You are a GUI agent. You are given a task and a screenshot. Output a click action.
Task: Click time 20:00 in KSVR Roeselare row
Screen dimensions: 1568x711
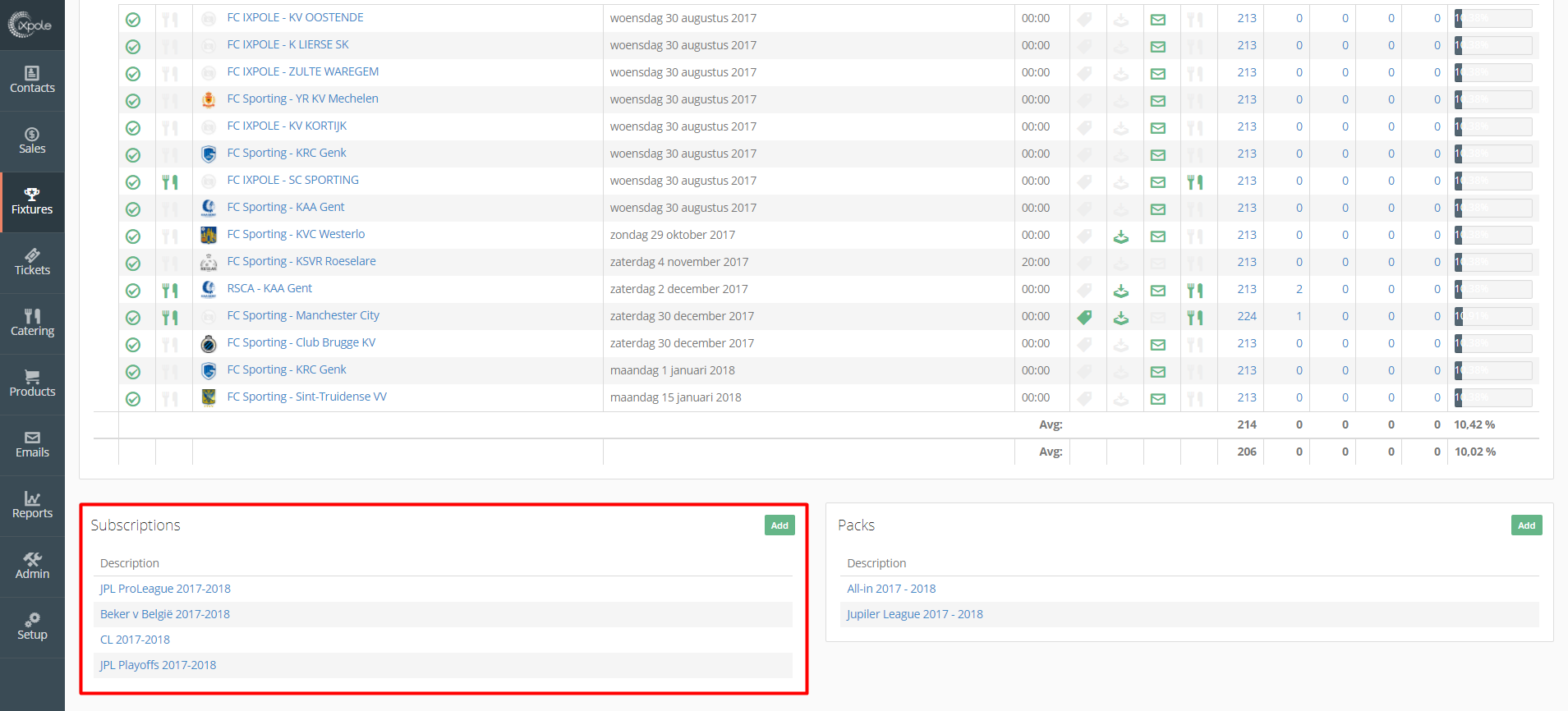(x=1036, y=262)
